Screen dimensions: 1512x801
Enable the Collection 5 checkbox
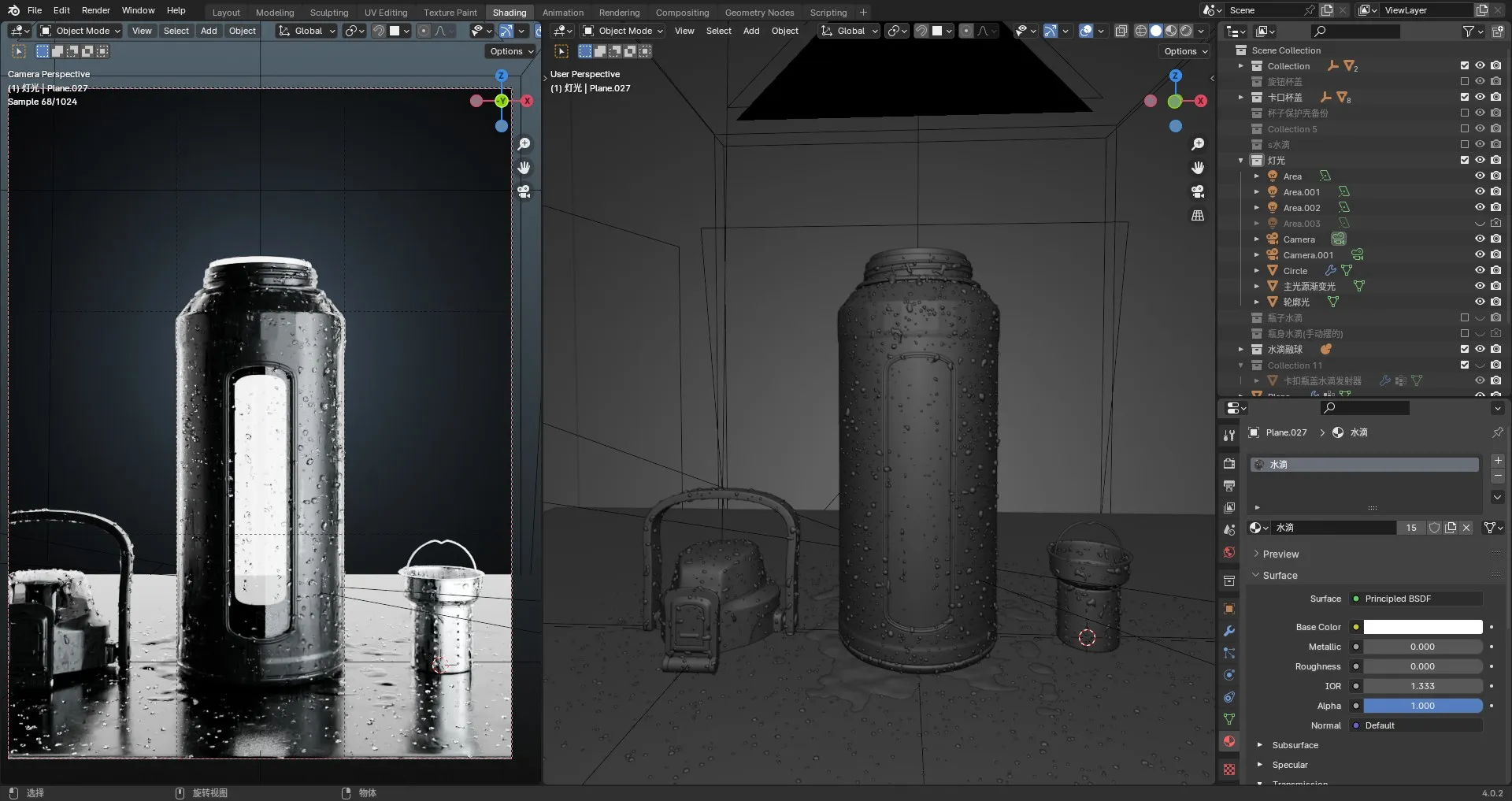1465,128
